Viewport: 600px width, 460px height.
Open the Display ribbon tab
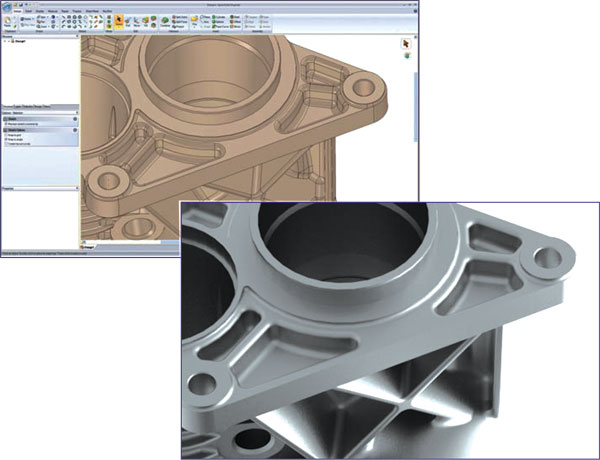[40, 11]
